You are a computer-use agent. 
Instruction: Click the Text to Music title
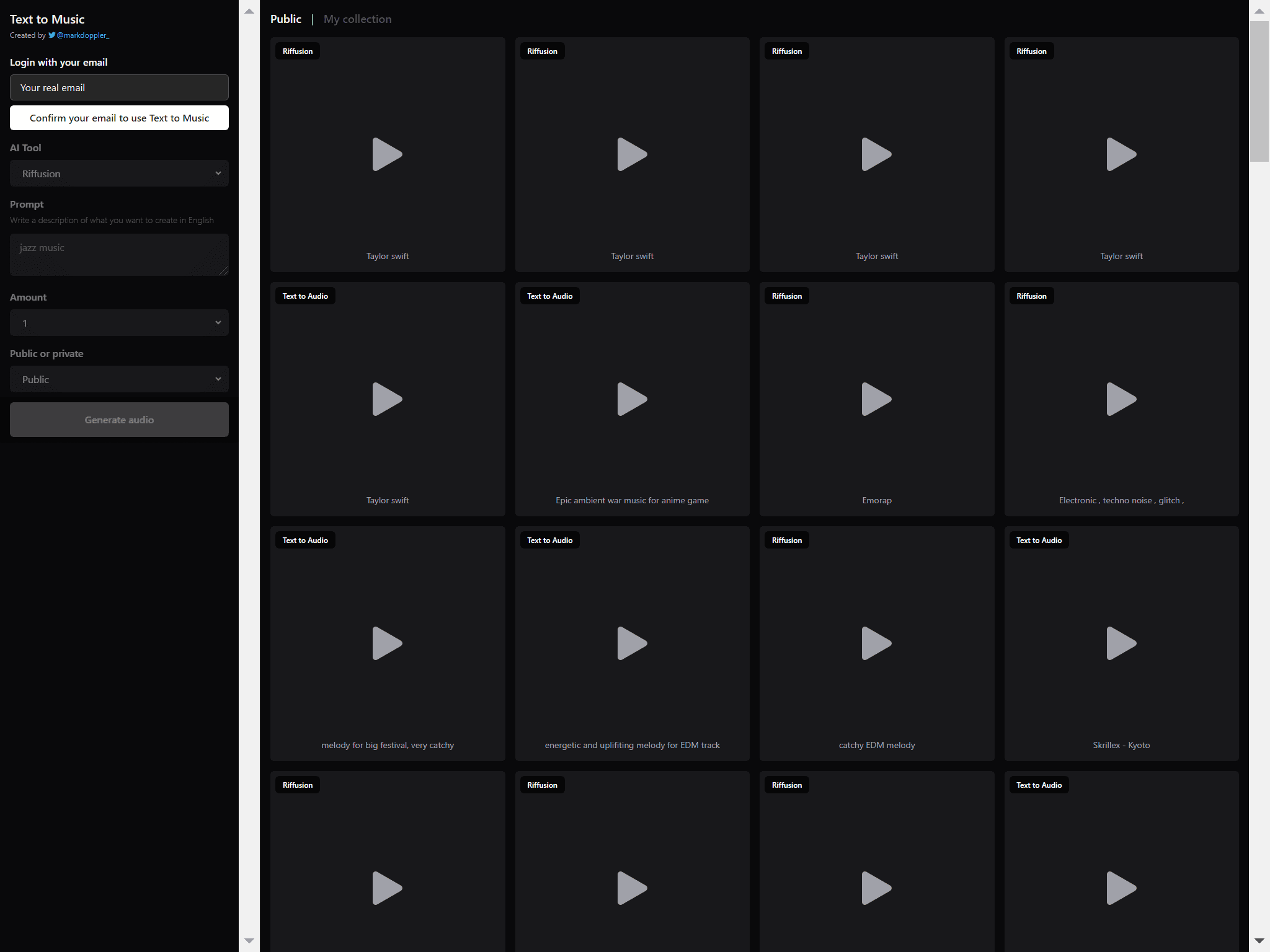[47, 19]
